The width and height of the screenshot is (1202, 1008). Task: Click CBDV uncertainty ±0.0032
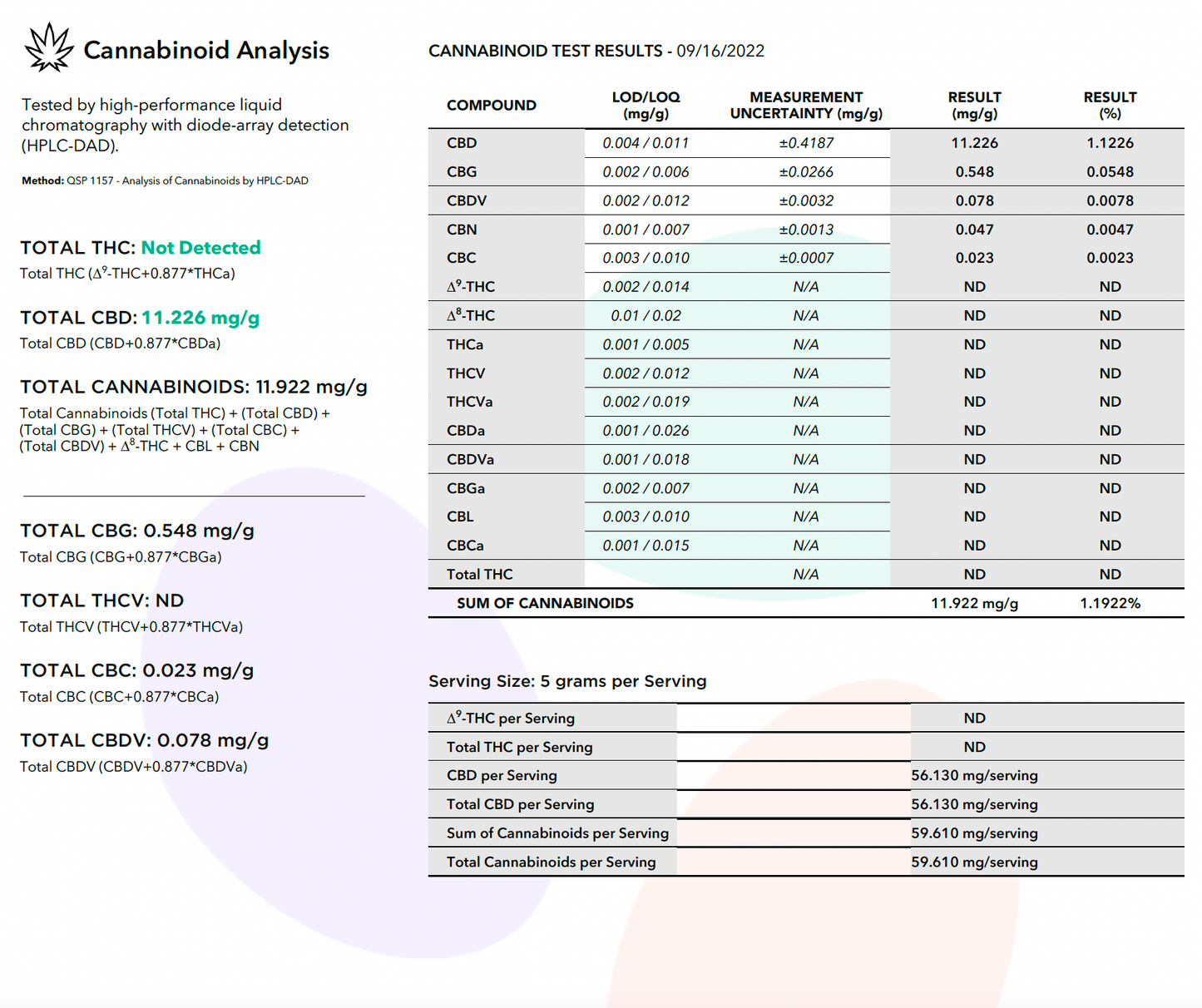click(806, 200)
